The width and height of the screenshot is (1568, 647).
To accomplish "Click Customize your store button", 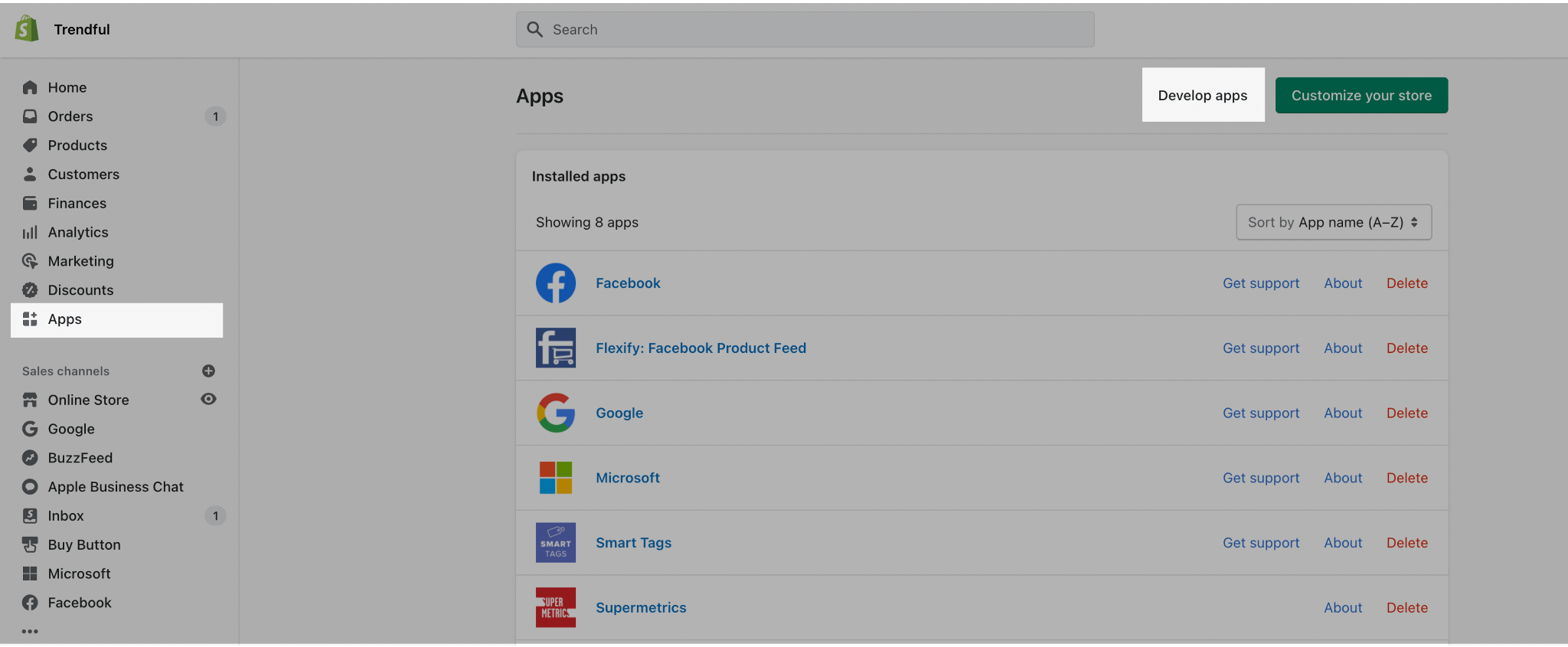I will [1361, 96].
